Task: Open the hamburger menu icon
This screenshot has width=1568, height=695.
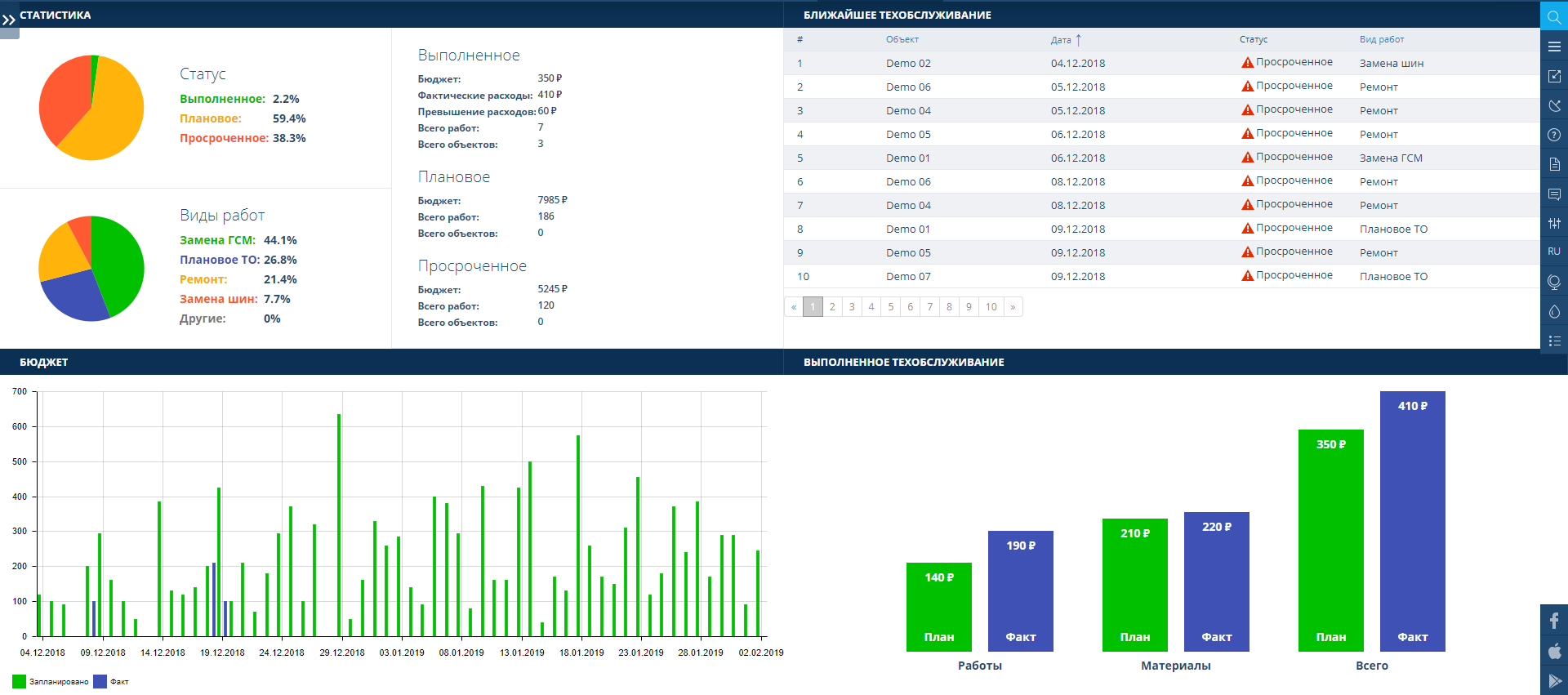Action: click(1554, 47)
